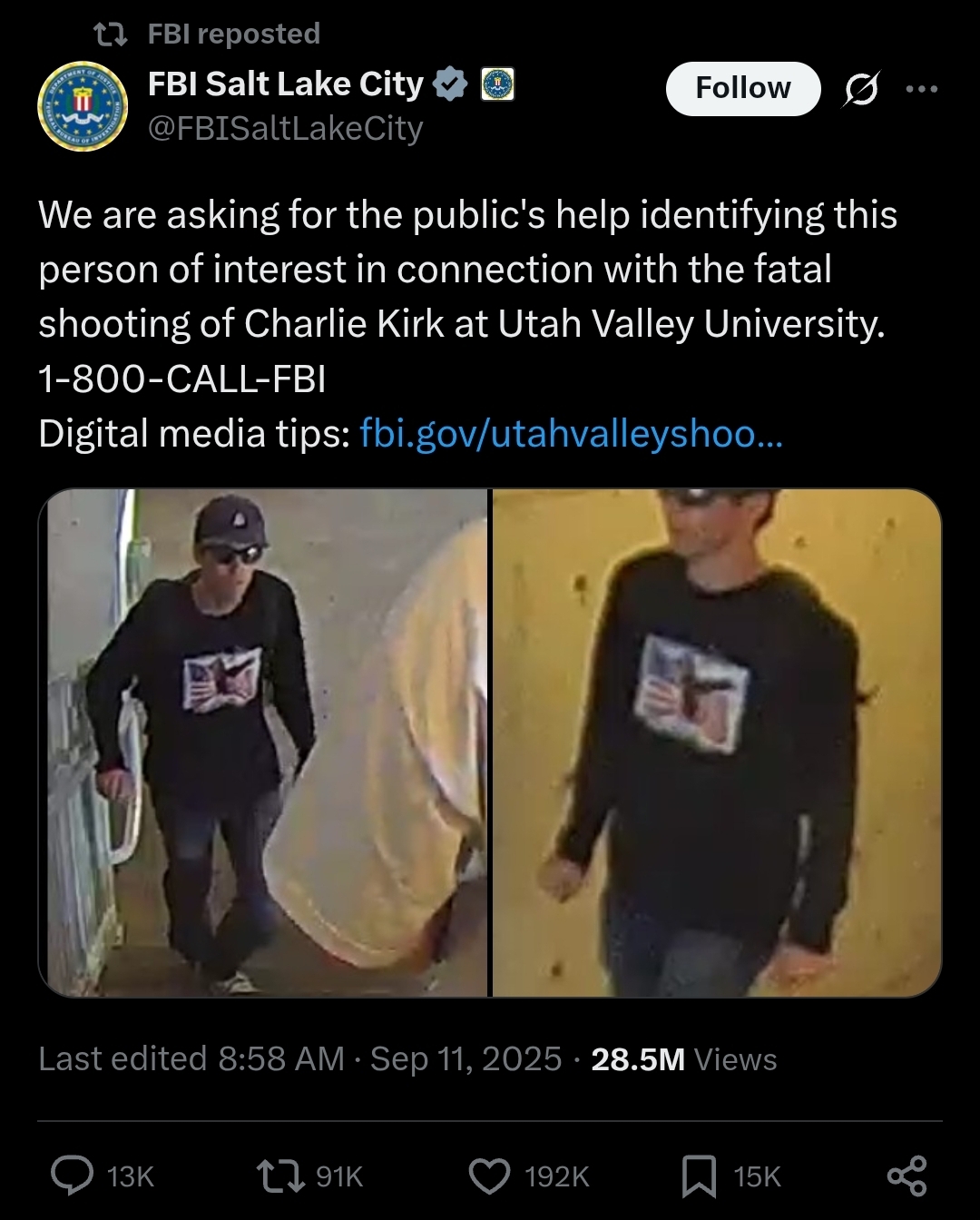This screenshot has height=1220, width=980.
Task: Follow the FBI Salt Lake City account
Action: point(743,88)
